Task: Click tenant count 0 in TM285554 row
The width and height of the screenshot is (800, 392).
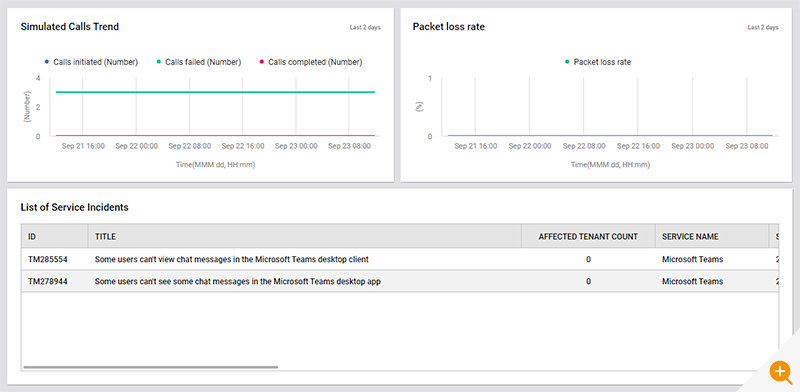Action: coord(588,259)
